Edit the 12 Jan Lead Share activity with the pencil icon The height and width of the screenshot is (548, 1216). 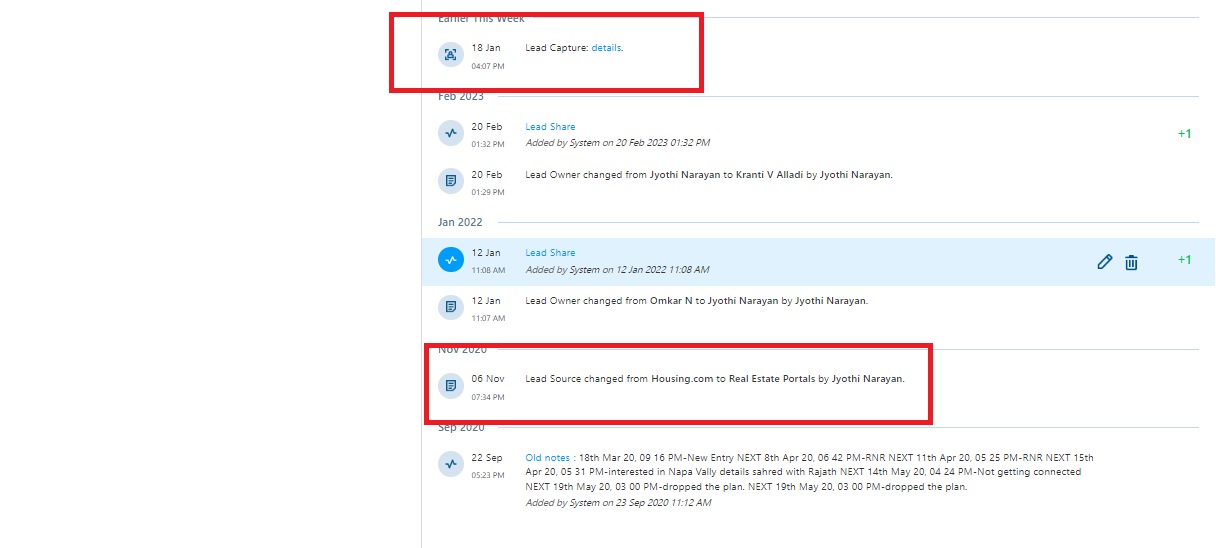coord(1104,262)
